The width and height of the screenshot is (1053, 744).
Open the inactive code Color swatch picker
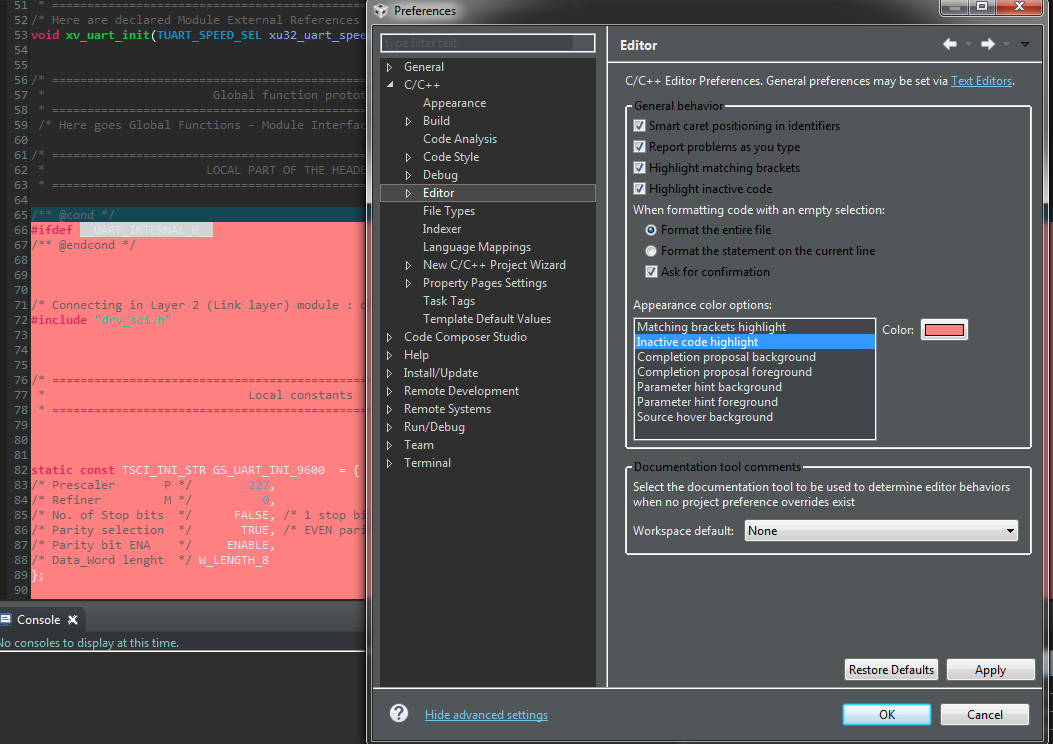tap(944, 330)
